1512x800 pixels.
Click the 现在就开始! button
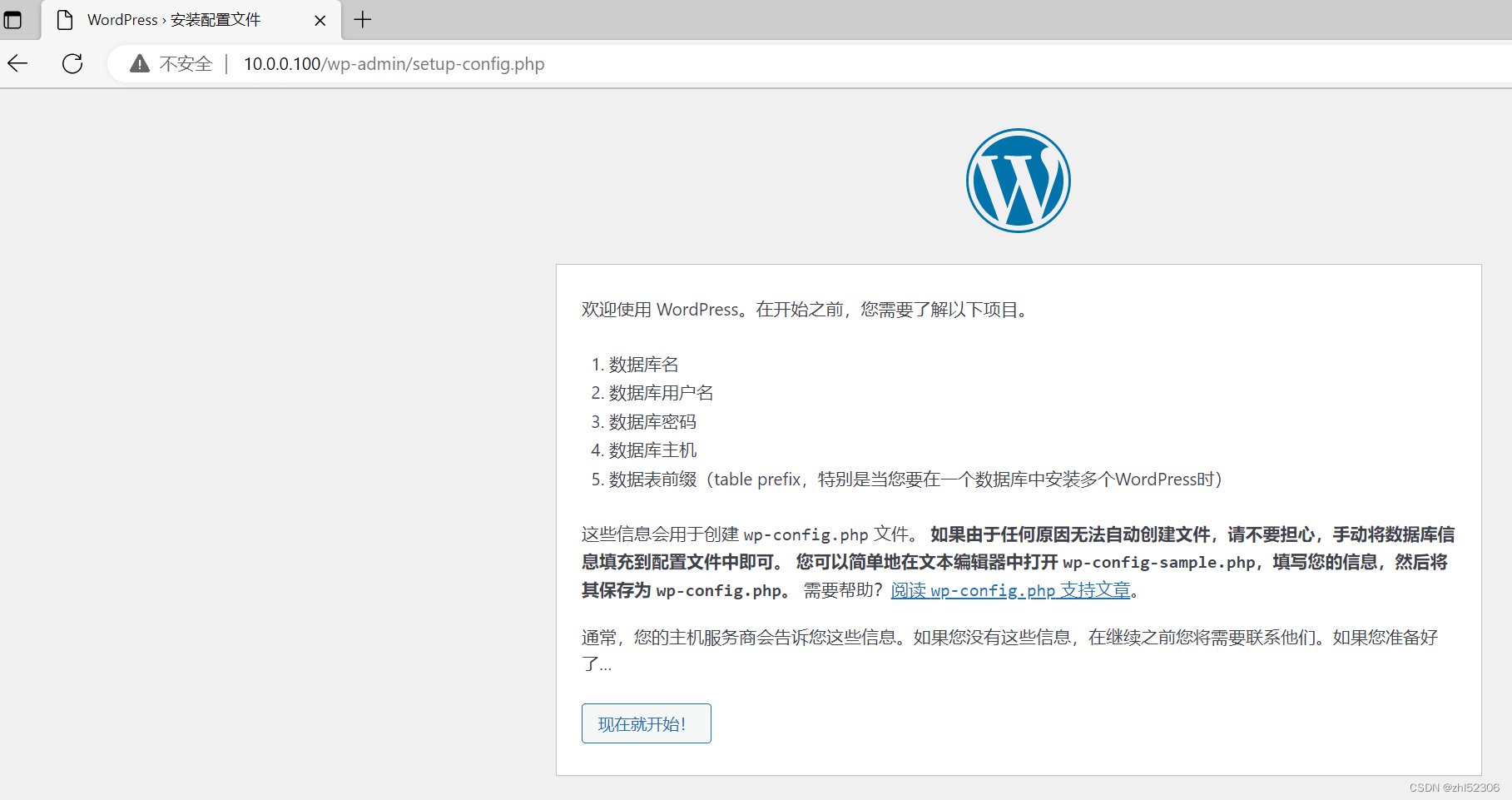coord(646,723)
